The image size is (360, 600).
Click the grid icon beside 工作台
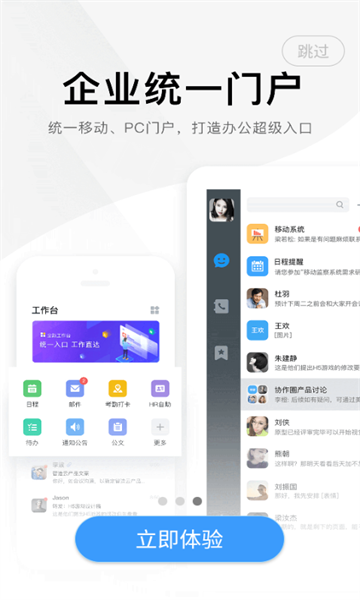[155, 310]
